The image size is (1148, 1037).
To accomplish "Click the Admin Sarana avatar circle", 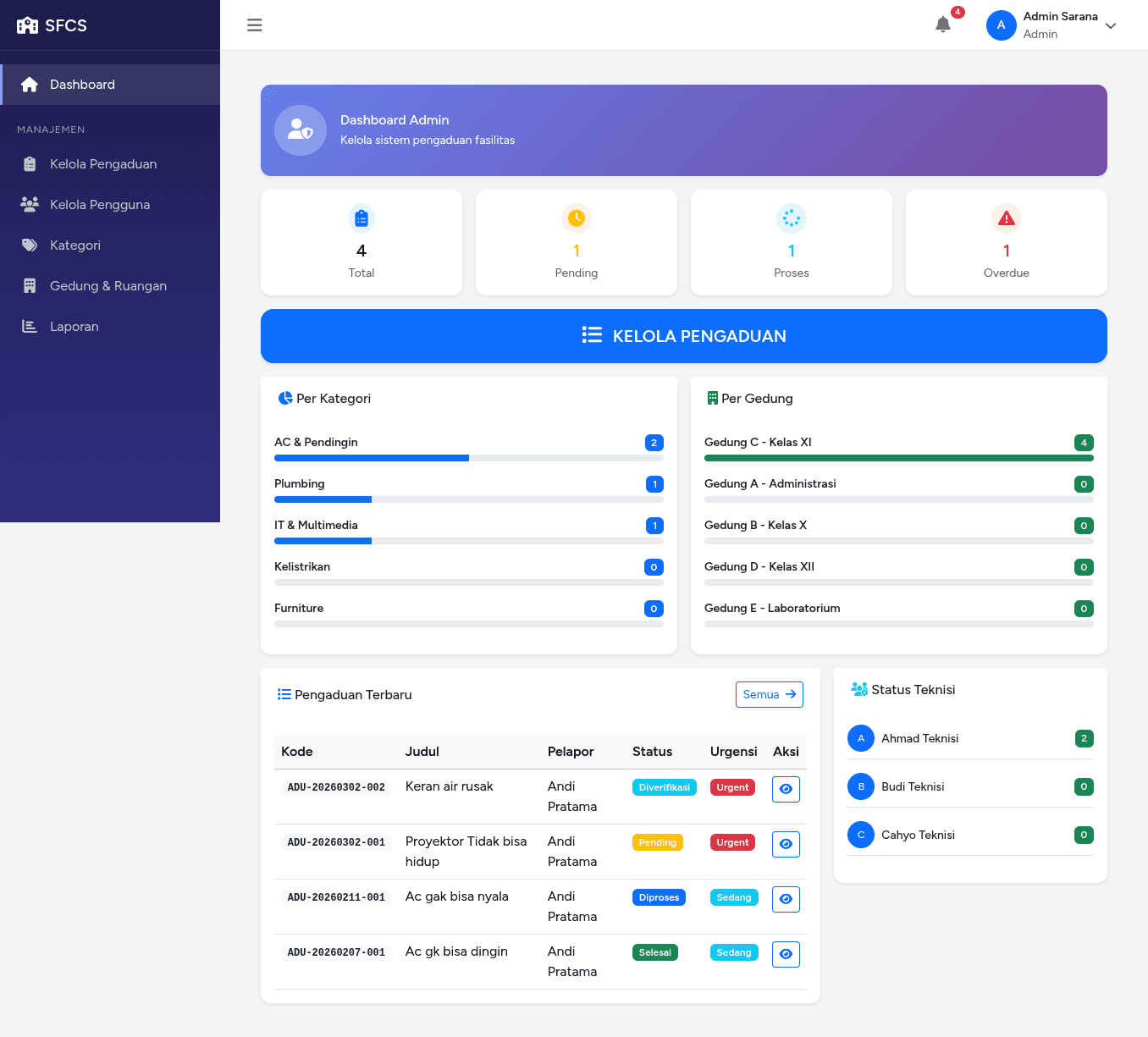I will (x=1001, y=25).
